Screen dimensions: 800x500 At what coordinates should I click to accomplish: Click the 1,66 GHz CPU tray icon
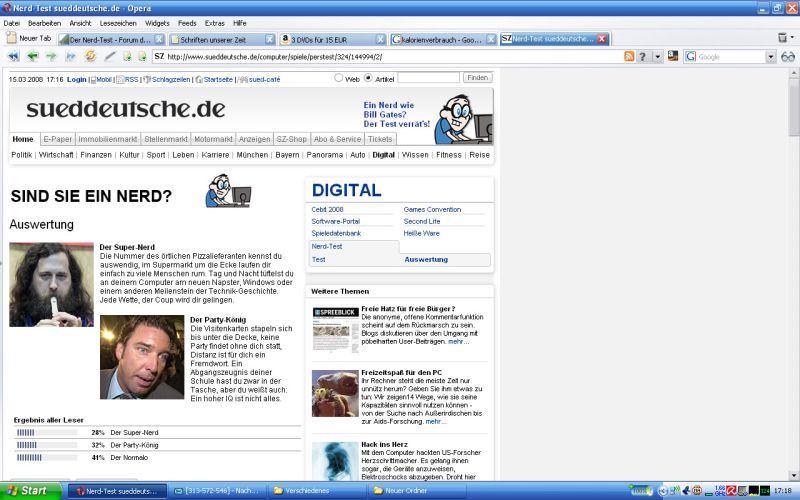pos(720,490)
